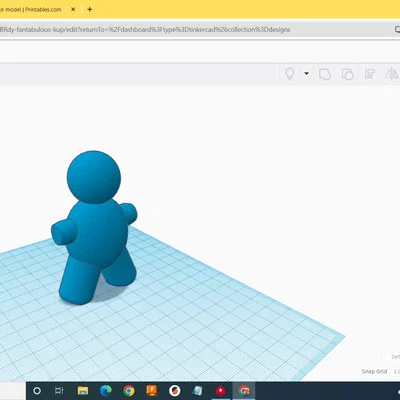The height and width of the screenshot is (400, 400).
Task: Open the dropdown arrow beside the lightbulb
Action: point(306,74)
